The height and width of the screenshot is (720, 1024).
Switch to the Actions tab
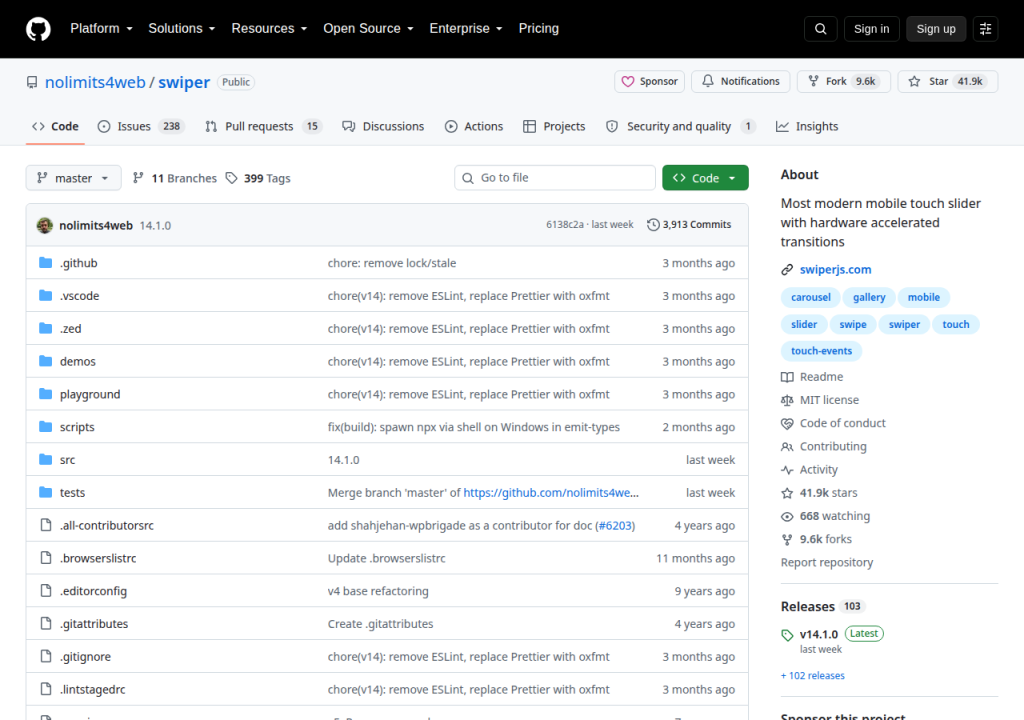pos(474,127)
